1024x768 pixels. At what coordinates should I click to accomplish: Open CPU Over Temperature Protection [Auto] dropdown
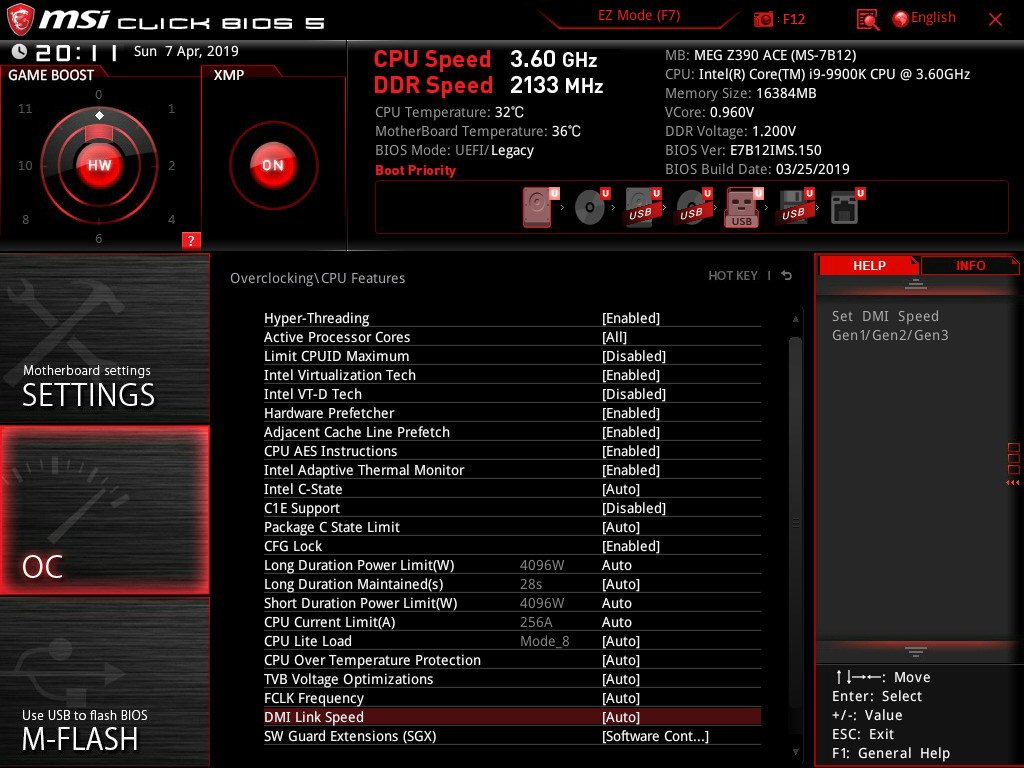click(x=620, y=660)
